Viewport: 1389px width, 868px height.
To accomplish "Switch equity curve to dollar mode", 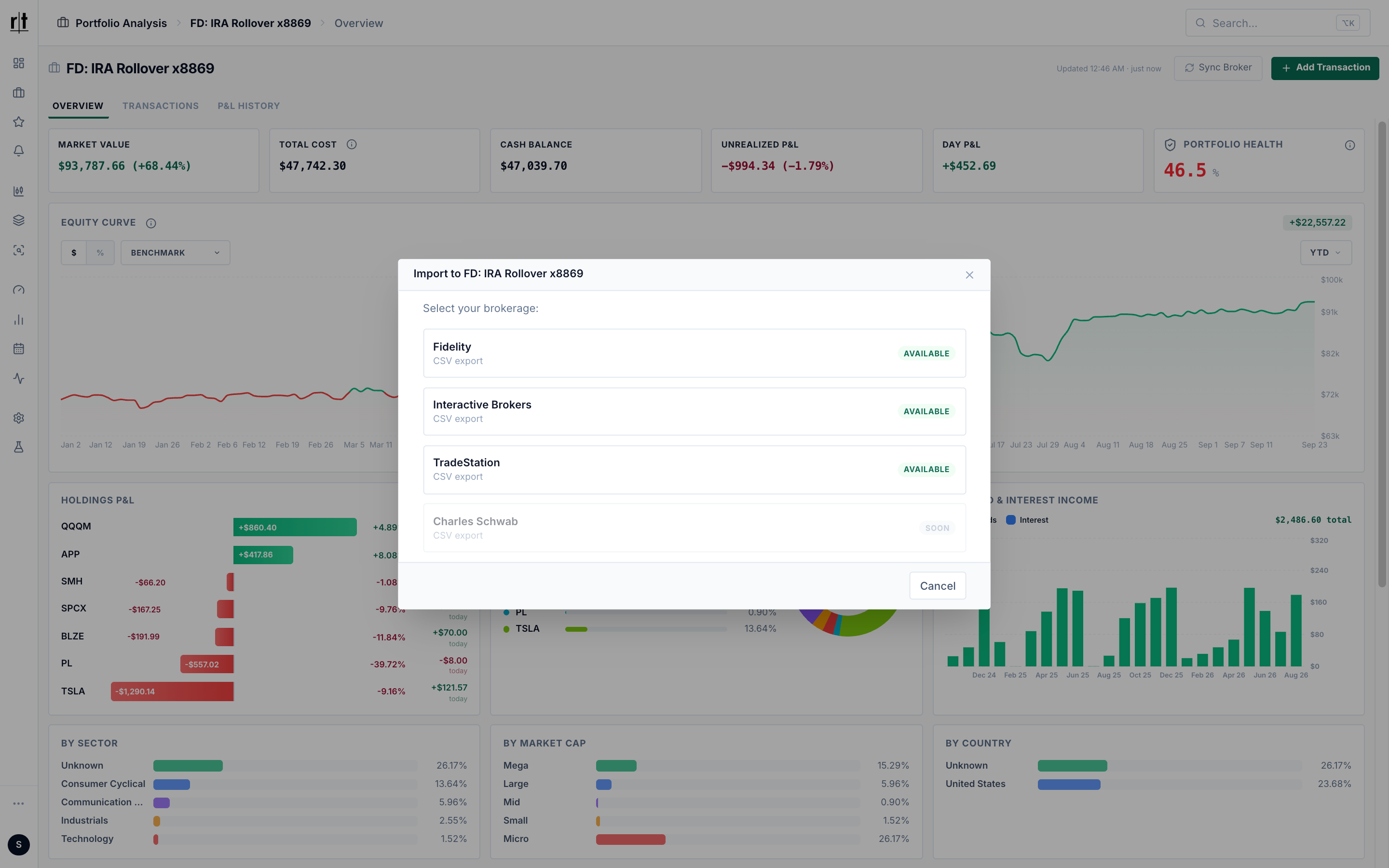I will click(x=74, y=253).
